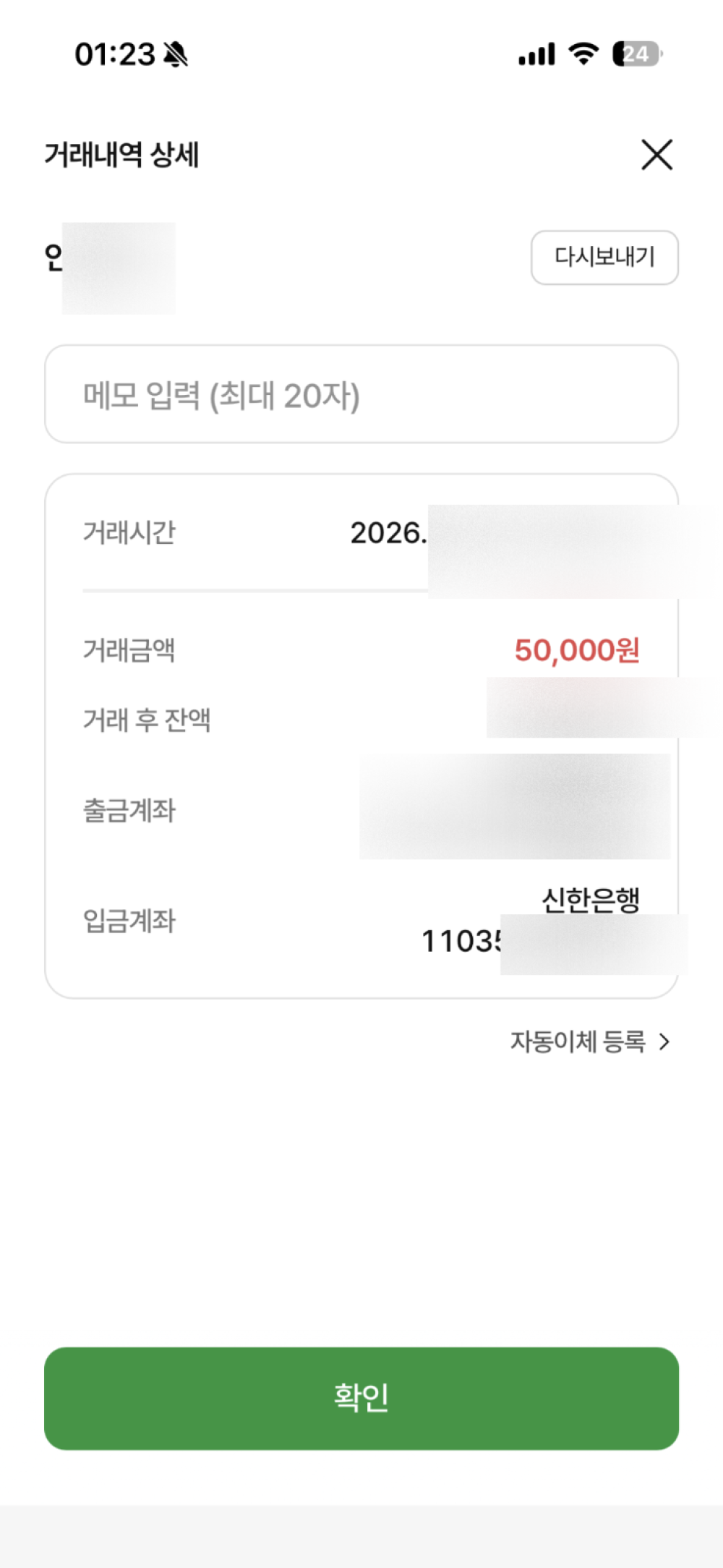Select the account number starting with 11035
This screenshot has height=1568, width=723.
461,942
